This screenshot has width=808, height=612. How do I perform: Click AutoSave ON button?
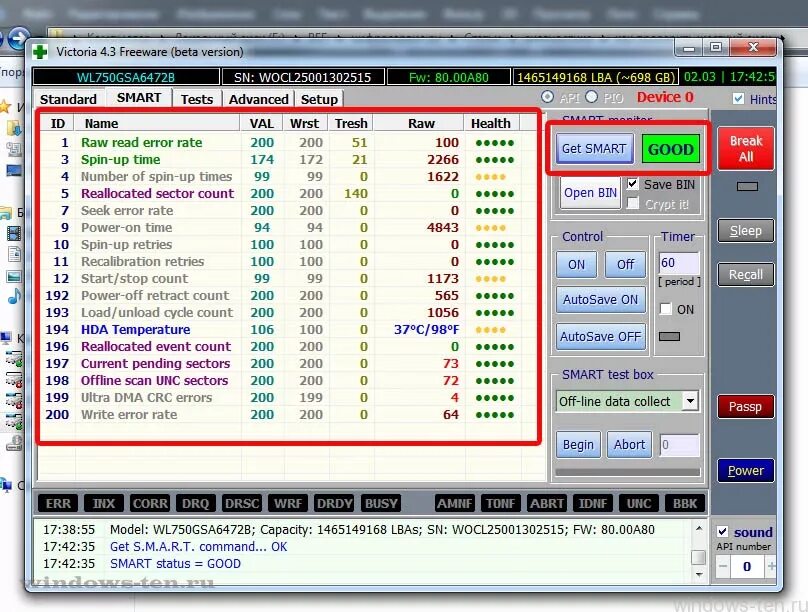pyautogui.click(x=600, y=299)
